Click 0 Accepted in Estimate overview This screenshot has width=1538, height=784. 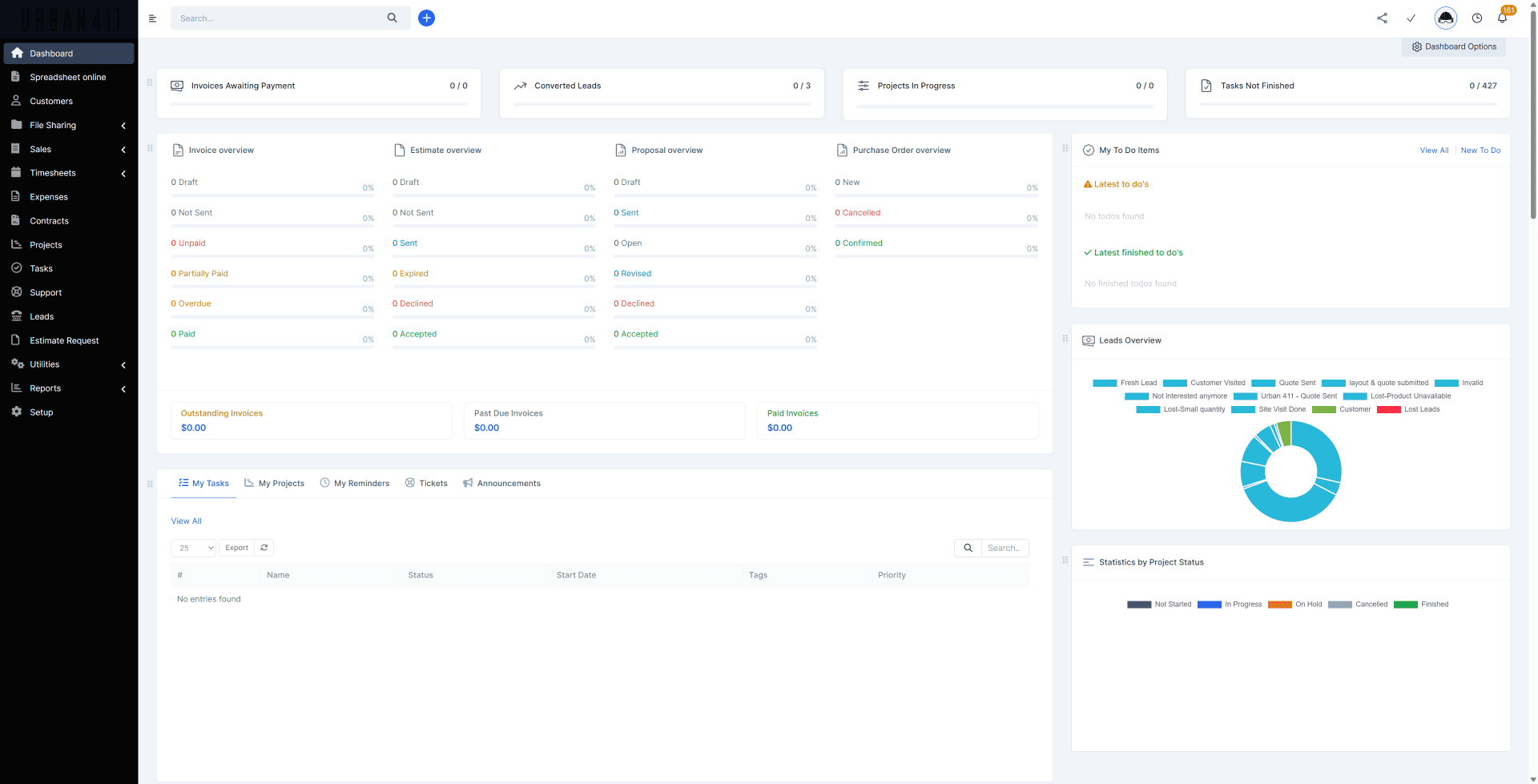click(414, 334)
